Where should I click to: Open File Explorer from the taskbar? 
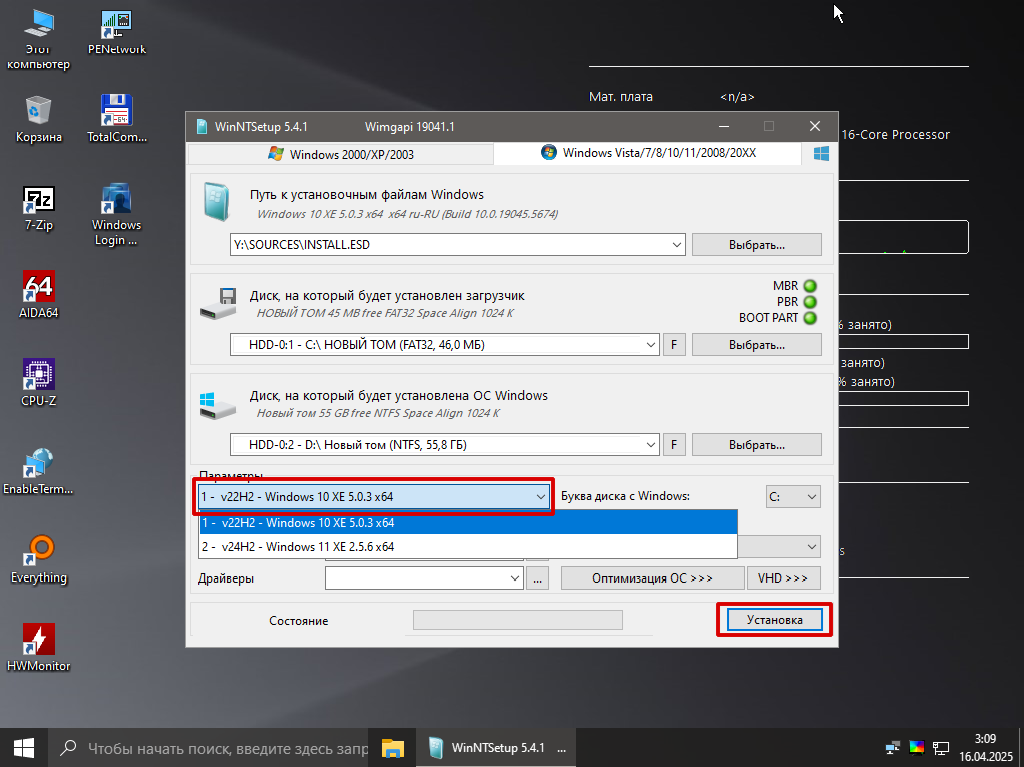coord(392,748)
